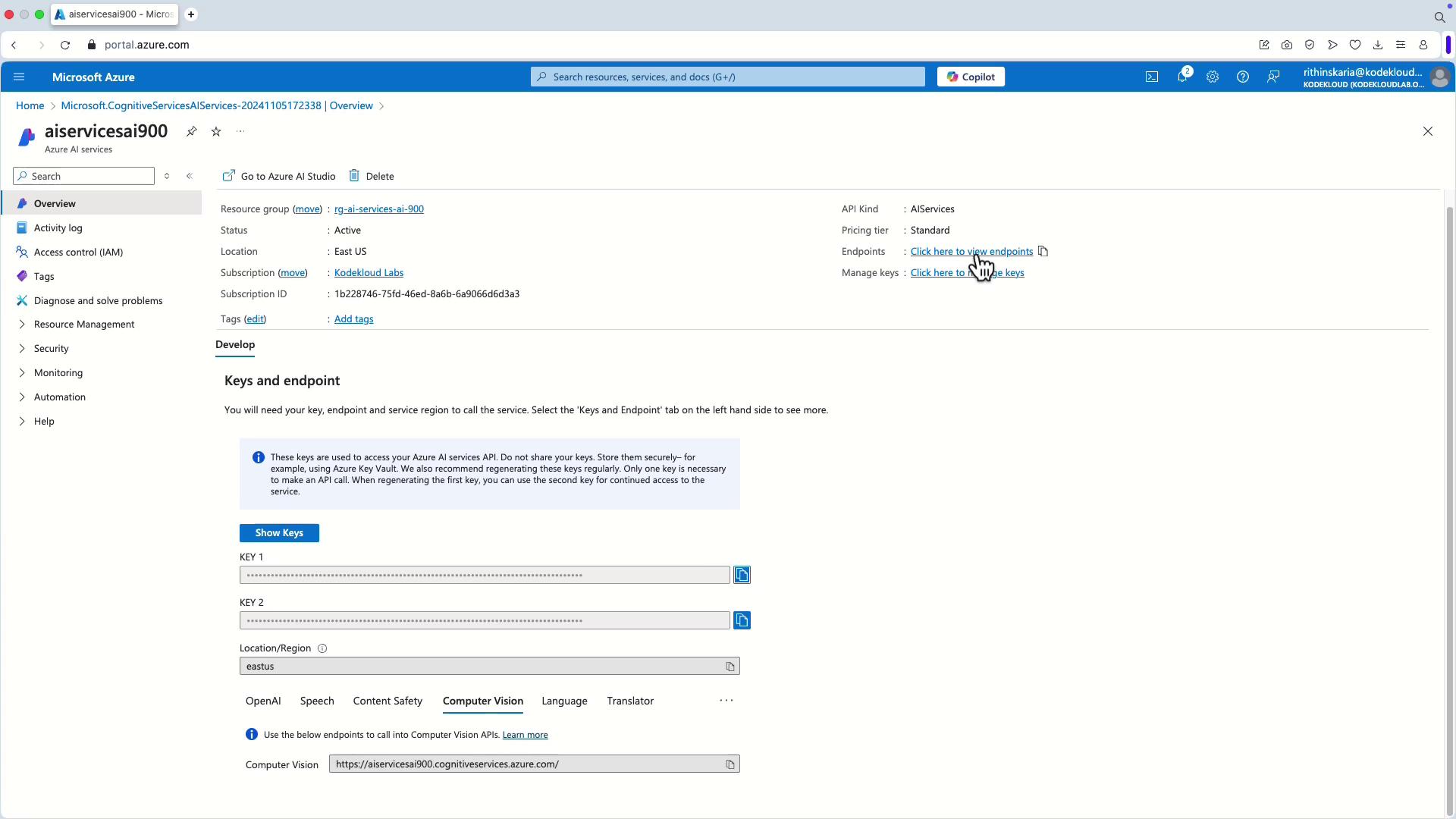Select the Speech endpoint tab

point(316,701)
